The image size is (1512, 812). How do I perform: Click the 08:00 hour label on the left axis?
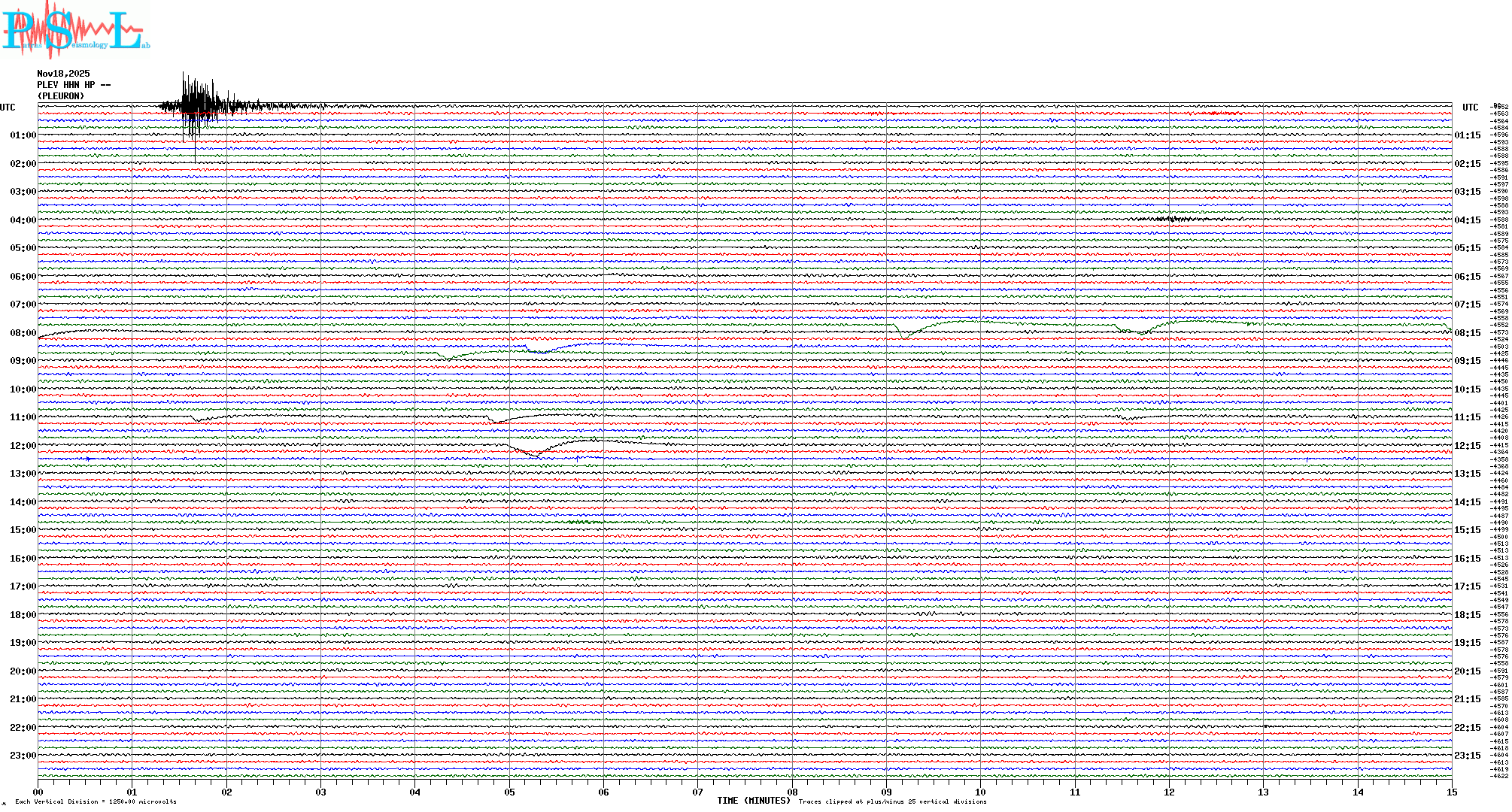tap(23, 333)
